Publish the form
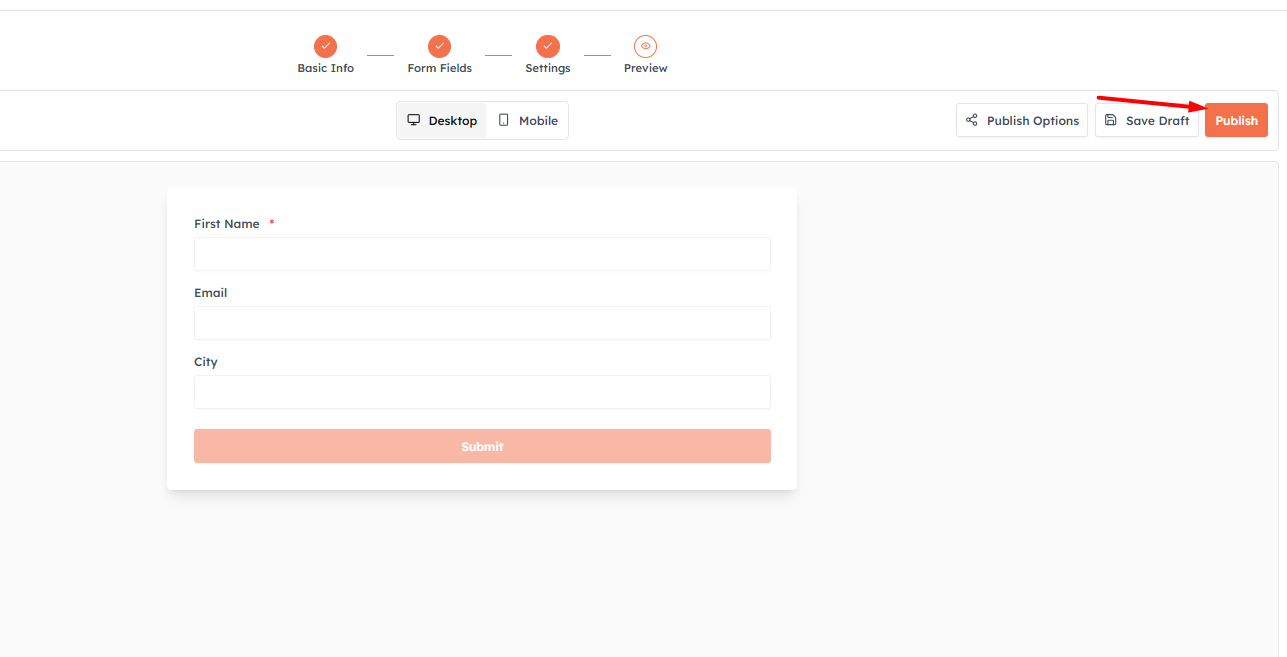 click(1236, 120)
